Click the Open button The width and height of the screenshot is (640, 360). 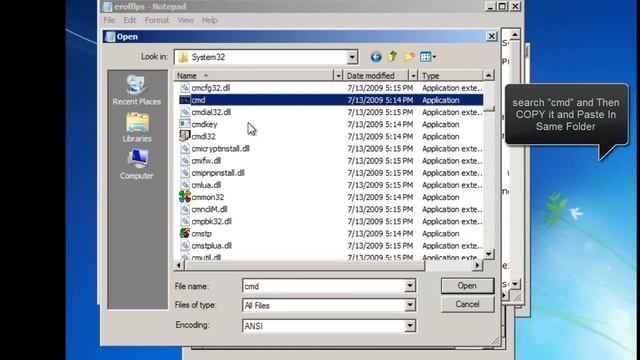467,286
